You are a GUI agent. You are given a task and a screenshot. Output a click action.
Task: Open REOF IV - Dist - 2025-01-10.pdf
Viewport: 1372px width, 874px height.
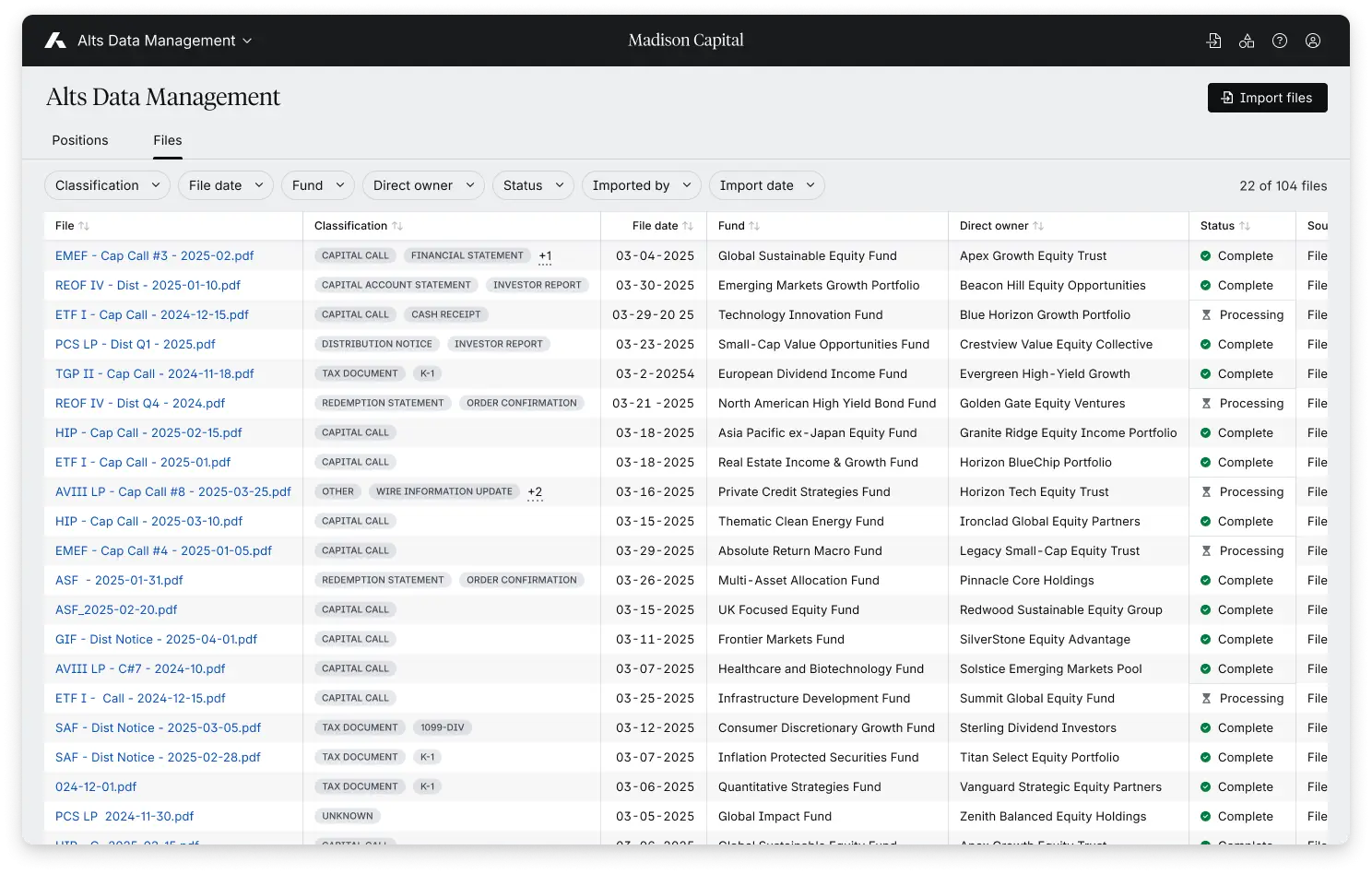tap(148, 286)
